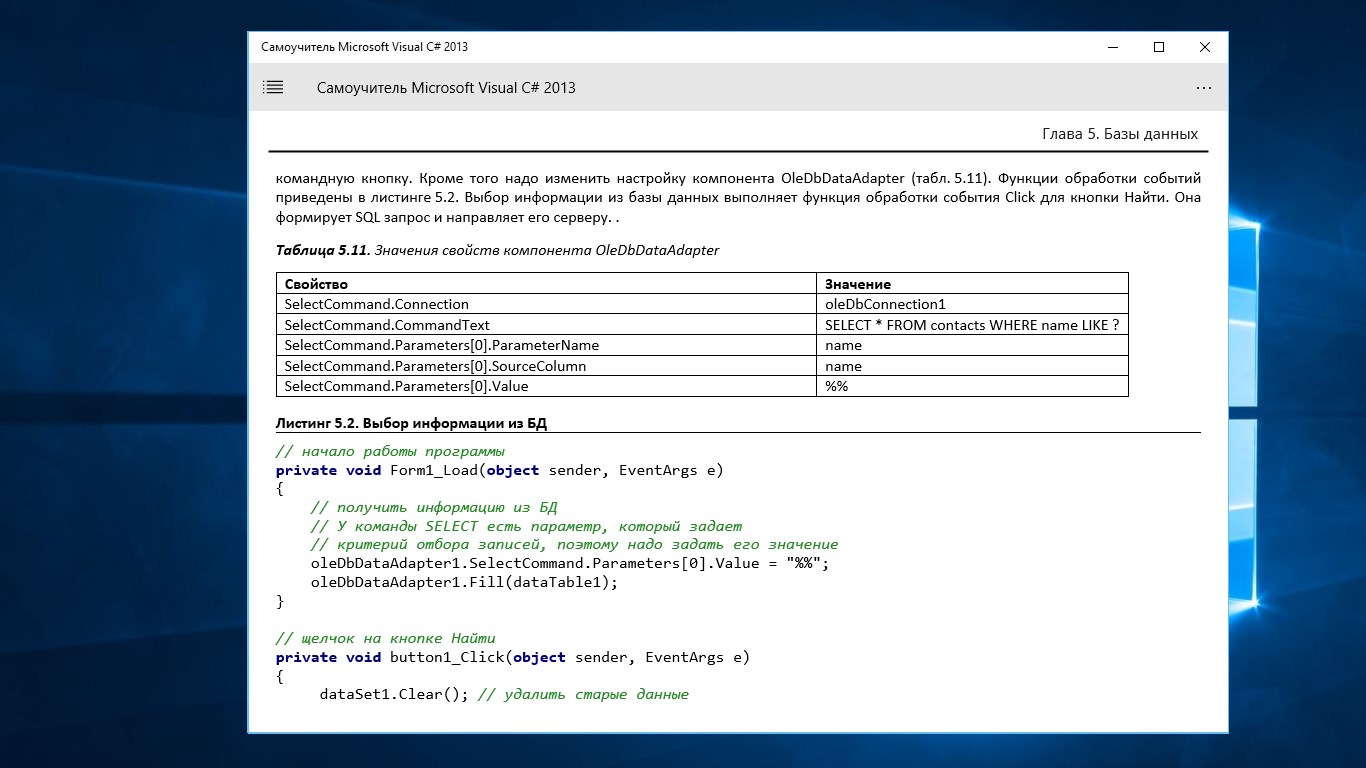The width and height of the screenshot is (1366, 768).
Task: Click the 'SELECT * FROM contacts' query cell
Action: coord(972,325)
